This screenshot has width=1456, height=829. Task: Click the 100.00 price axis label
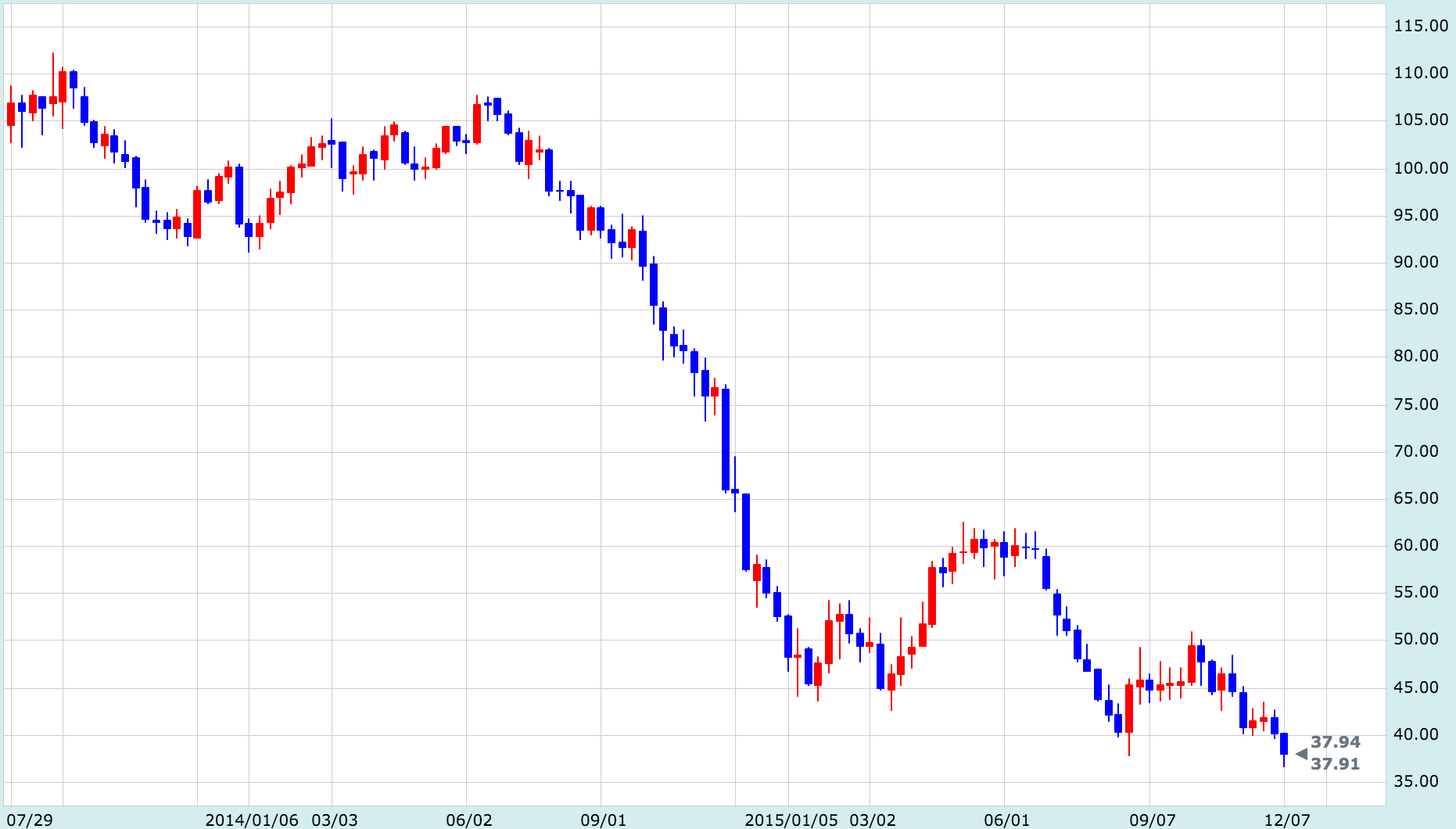coord(1421,168)
